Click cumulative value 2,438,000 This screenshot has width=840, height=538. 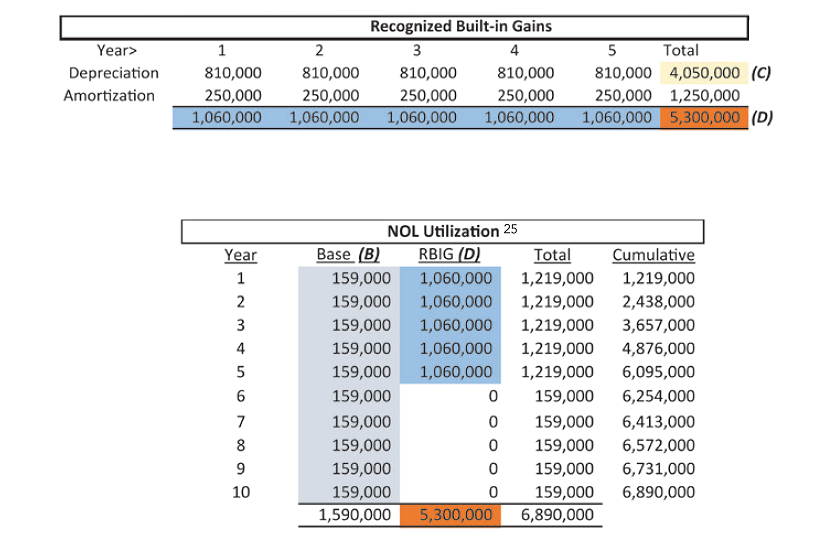coord(658,300)
